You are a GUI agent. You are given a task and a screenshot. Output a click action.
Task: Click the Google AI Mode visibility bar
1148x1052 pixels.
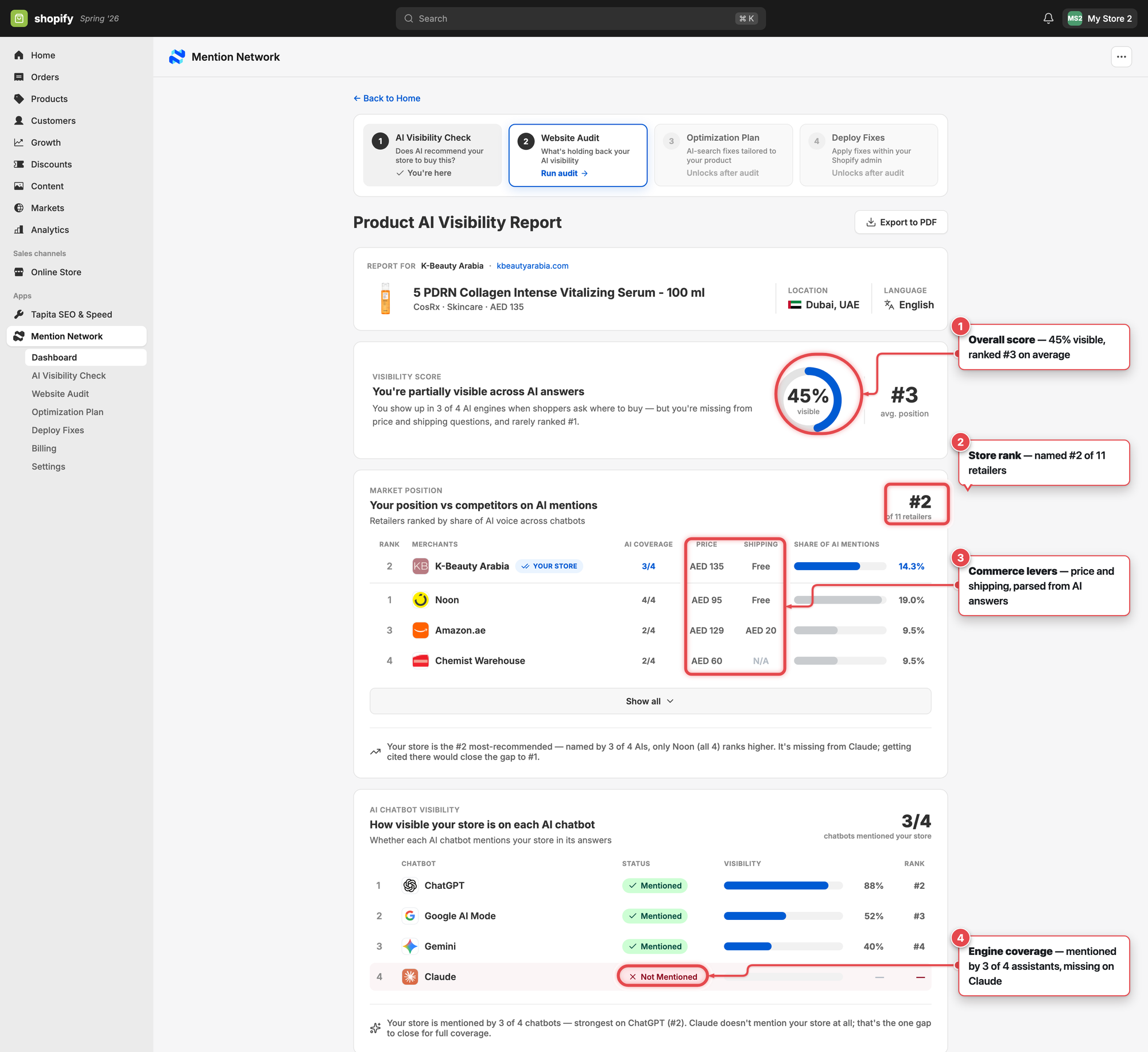pos(783,916)
